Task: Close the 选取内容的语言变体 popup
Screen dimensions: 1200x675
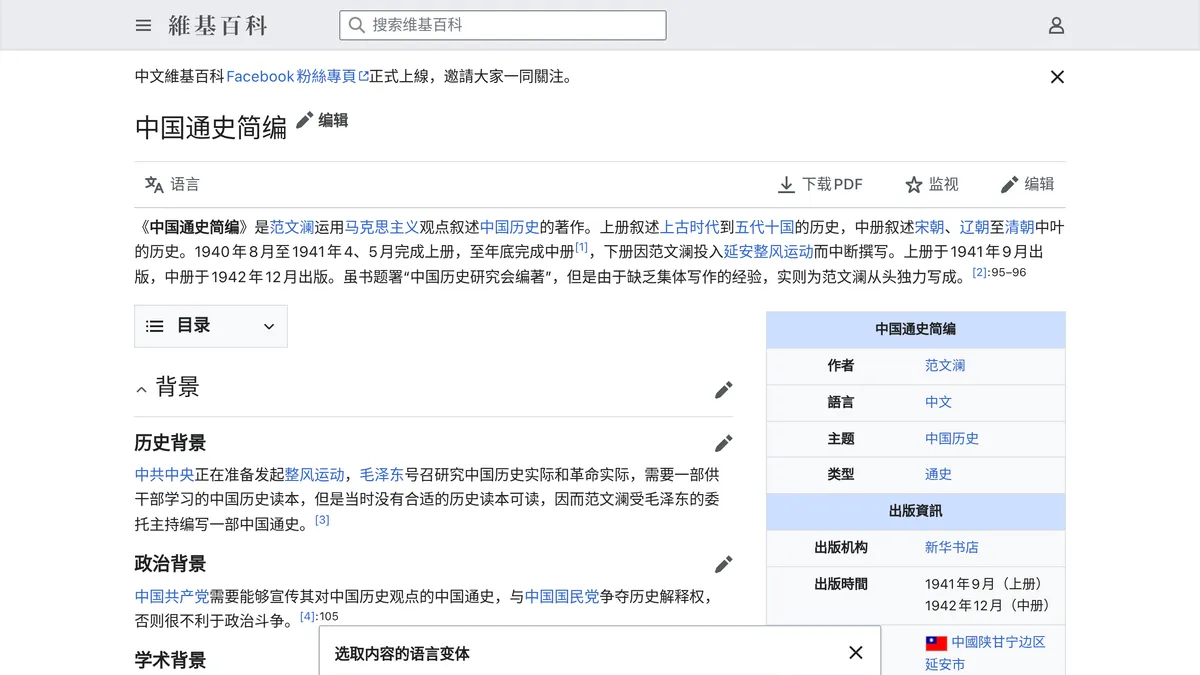Action: click(x=856, y=653)
